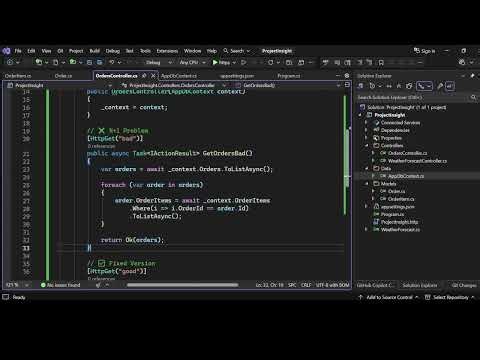The width and height of the screenshot is (480, 360).
Task: Click the navigate backward toolbar icon
Action: click(x=10, y=62)
